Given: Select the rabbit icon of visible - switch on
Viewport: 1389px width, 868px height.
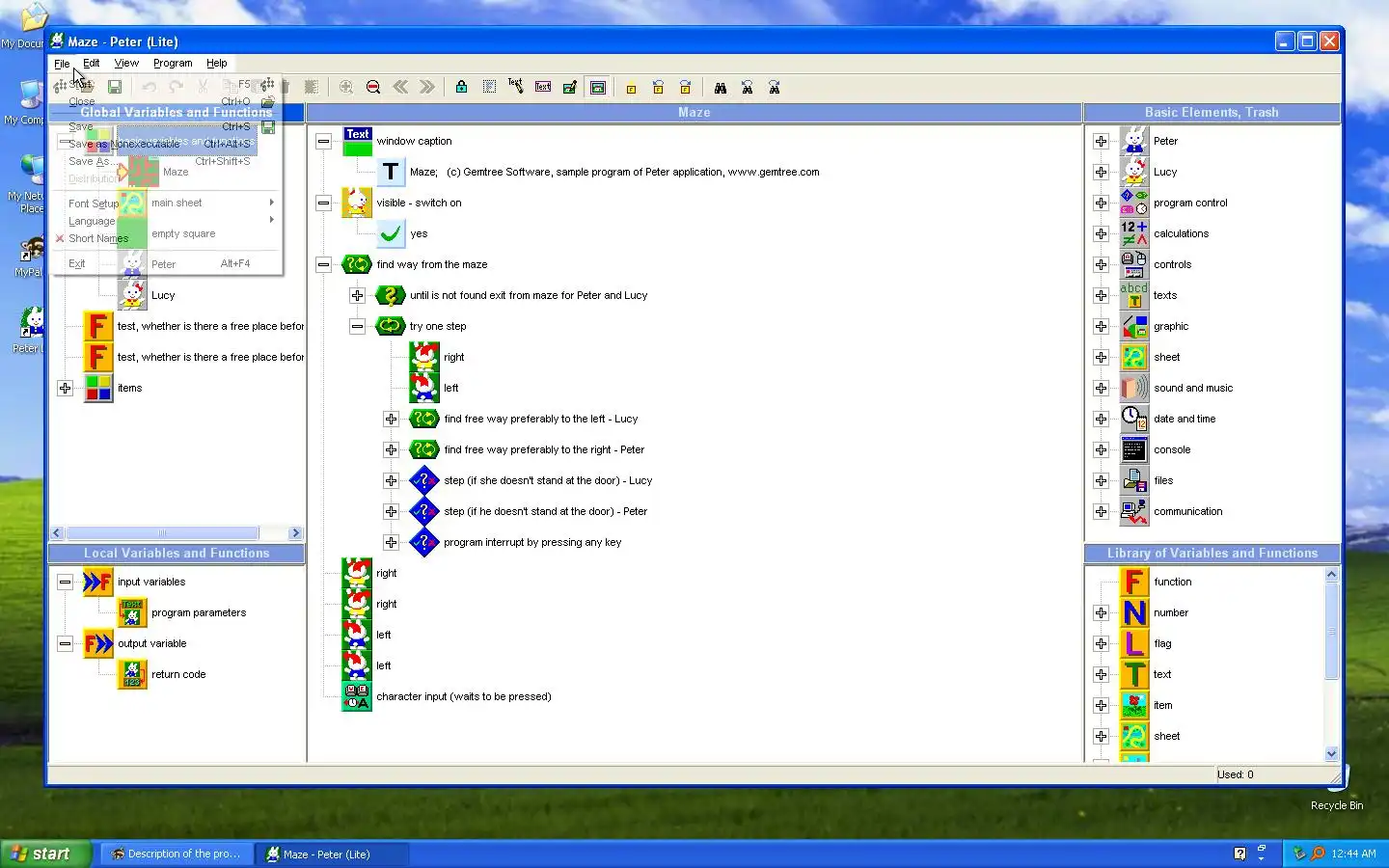Looking at the screenshot, I should pyautogui.click(x=358, y=203).
